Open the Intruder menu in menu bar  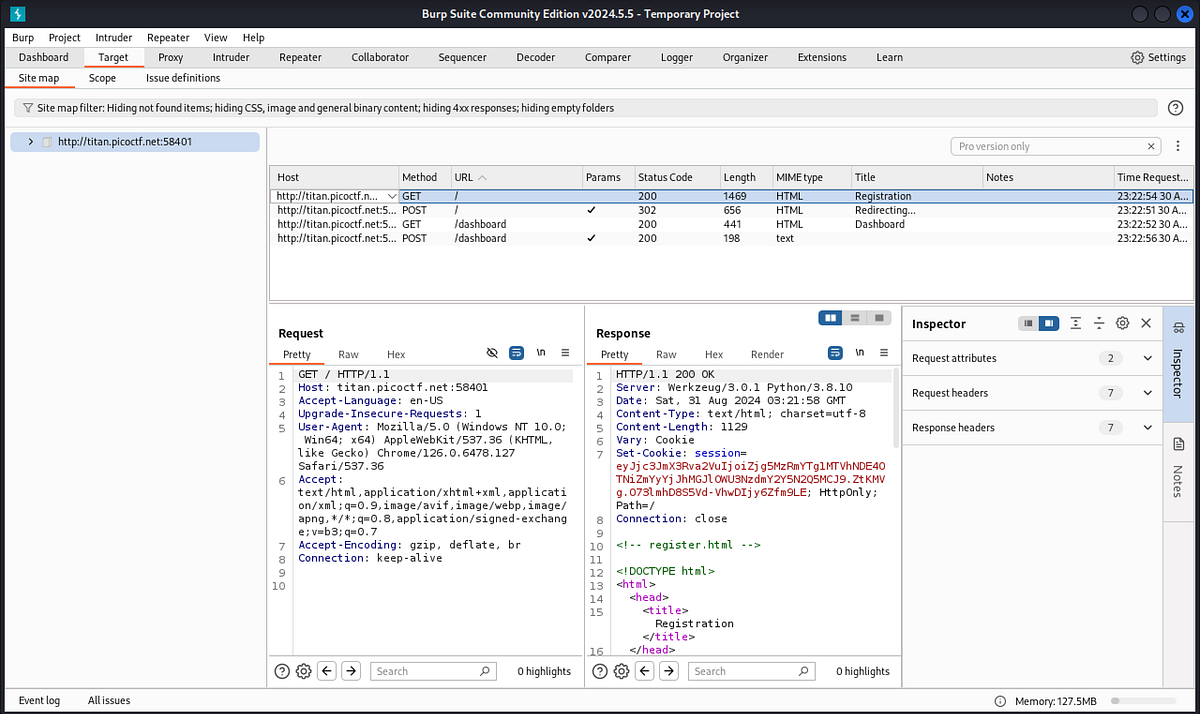[x=114, y=37]
